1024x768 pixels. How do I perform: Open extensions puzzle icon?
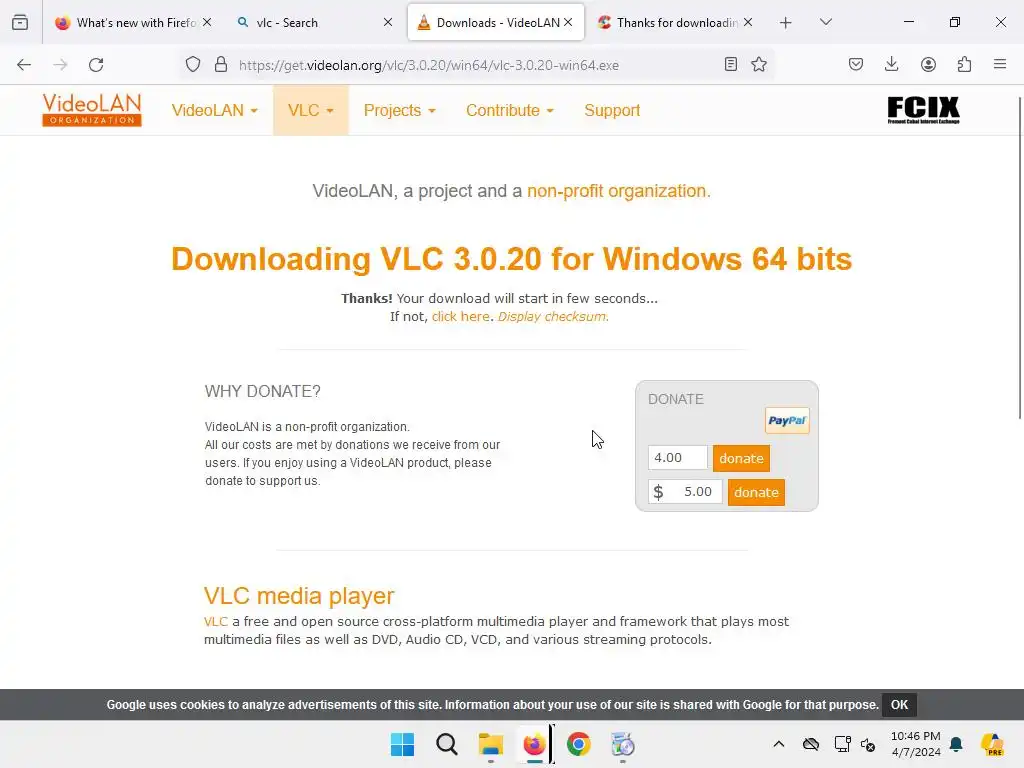coord(964,64)
